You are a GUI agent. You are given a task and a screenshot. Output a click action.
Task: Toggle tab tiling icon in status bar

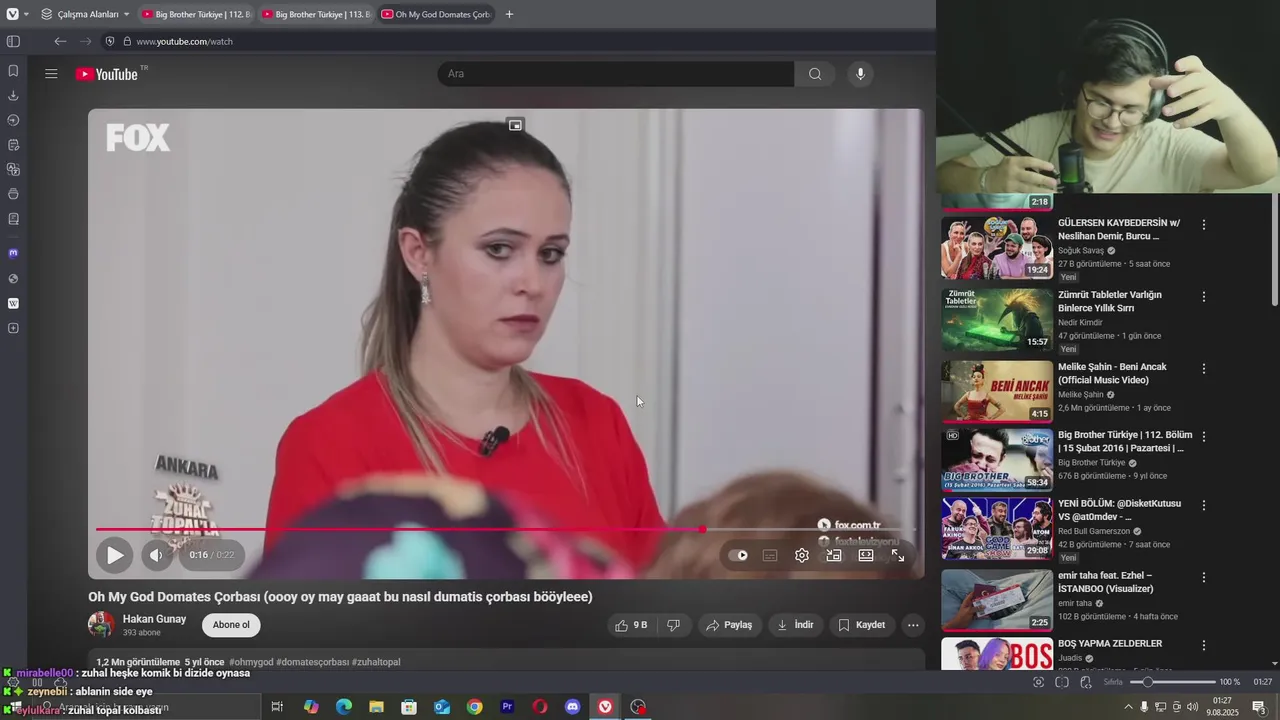click(x=1062, y=682)
